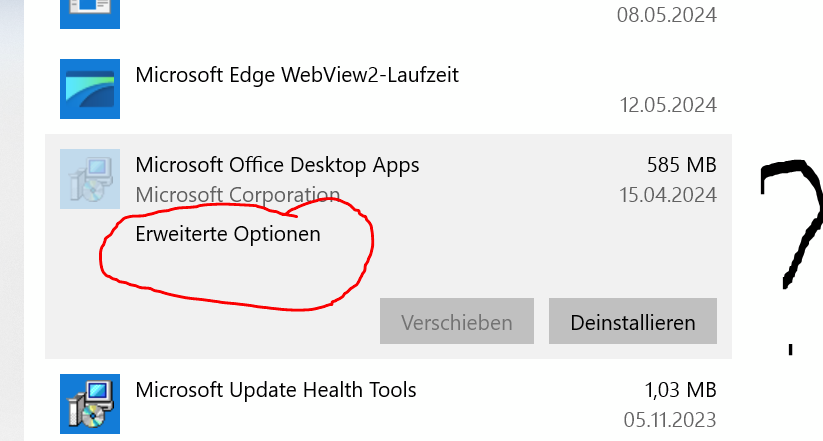Click the Microsoft Edge WebView2-Laufzeit icon
The width and height of the screenshot is (823, 441).
(90, 89)
